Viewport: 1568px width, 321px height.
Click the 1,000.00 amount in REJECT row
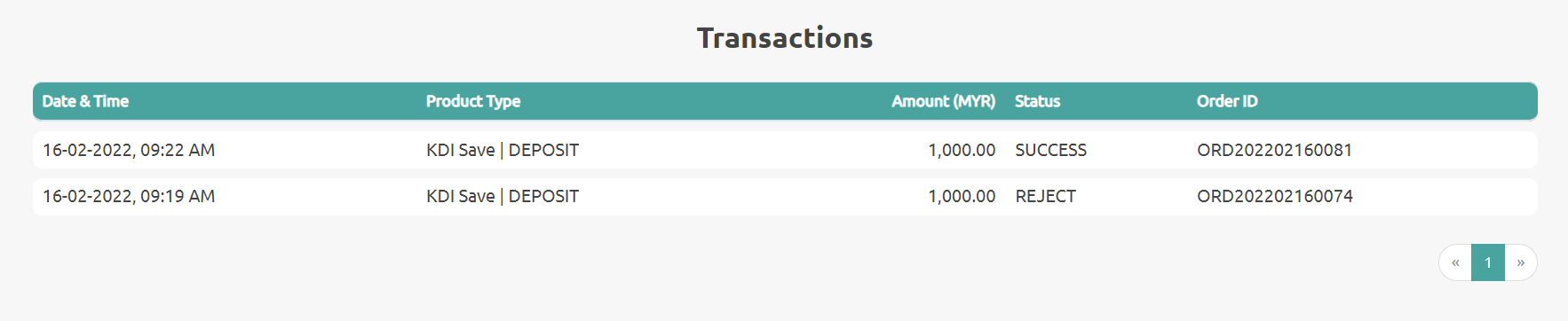coord(962,196)
